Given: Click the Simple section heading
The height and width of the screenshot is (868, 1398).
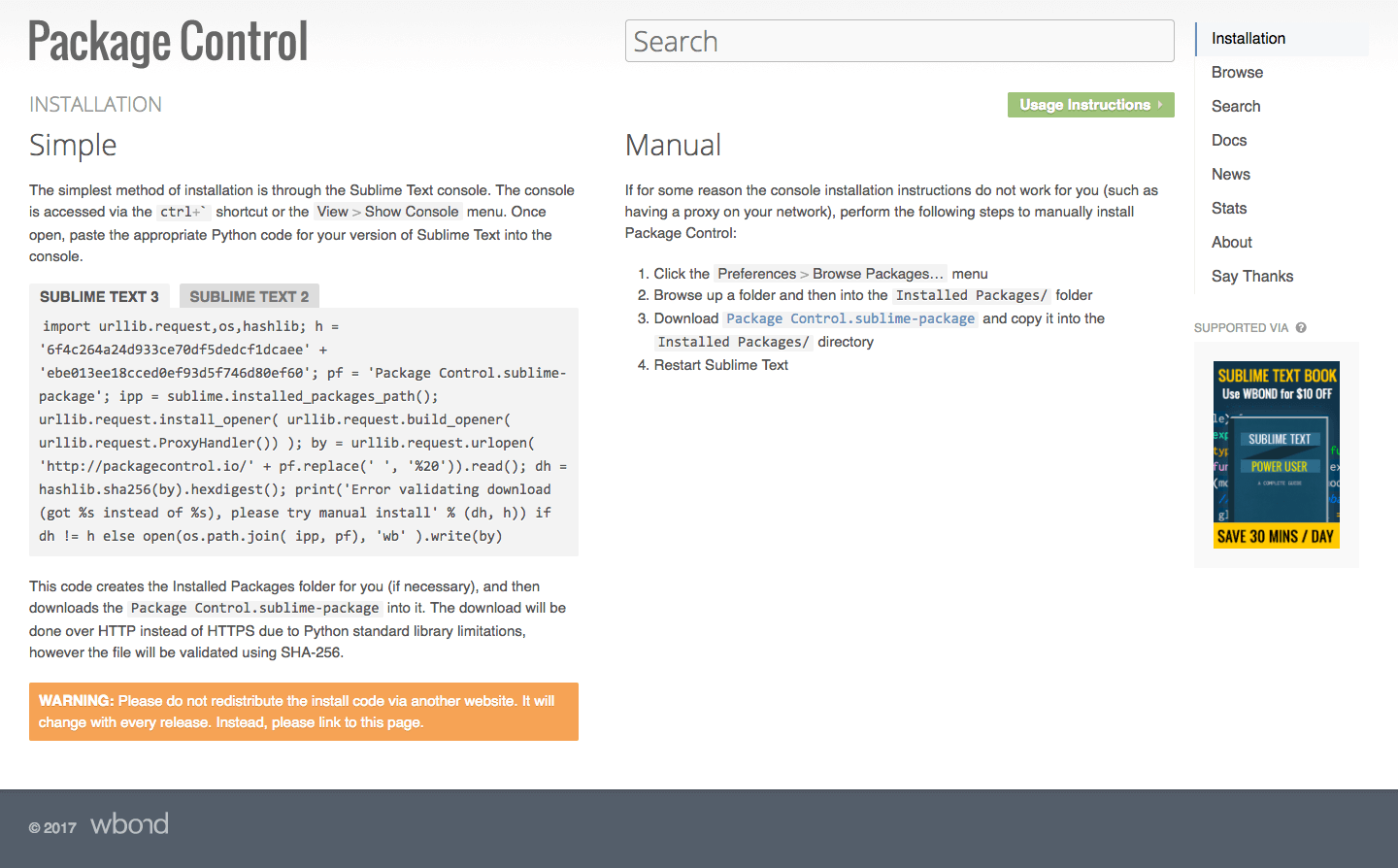Looking at the screenshot, I should [73, 145].
